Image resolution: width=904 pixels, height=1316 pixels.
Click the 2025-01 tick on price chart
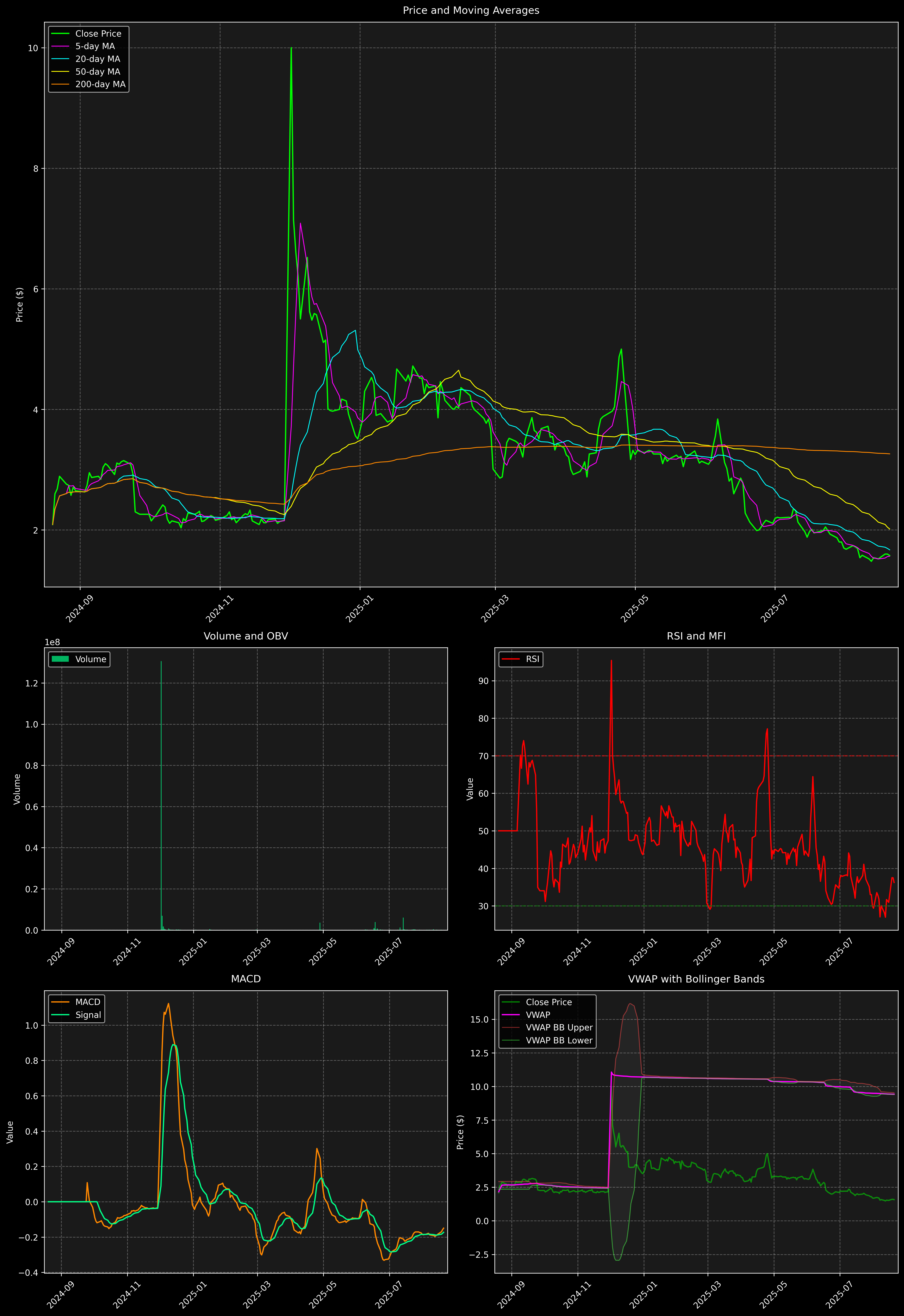(359, 609)
